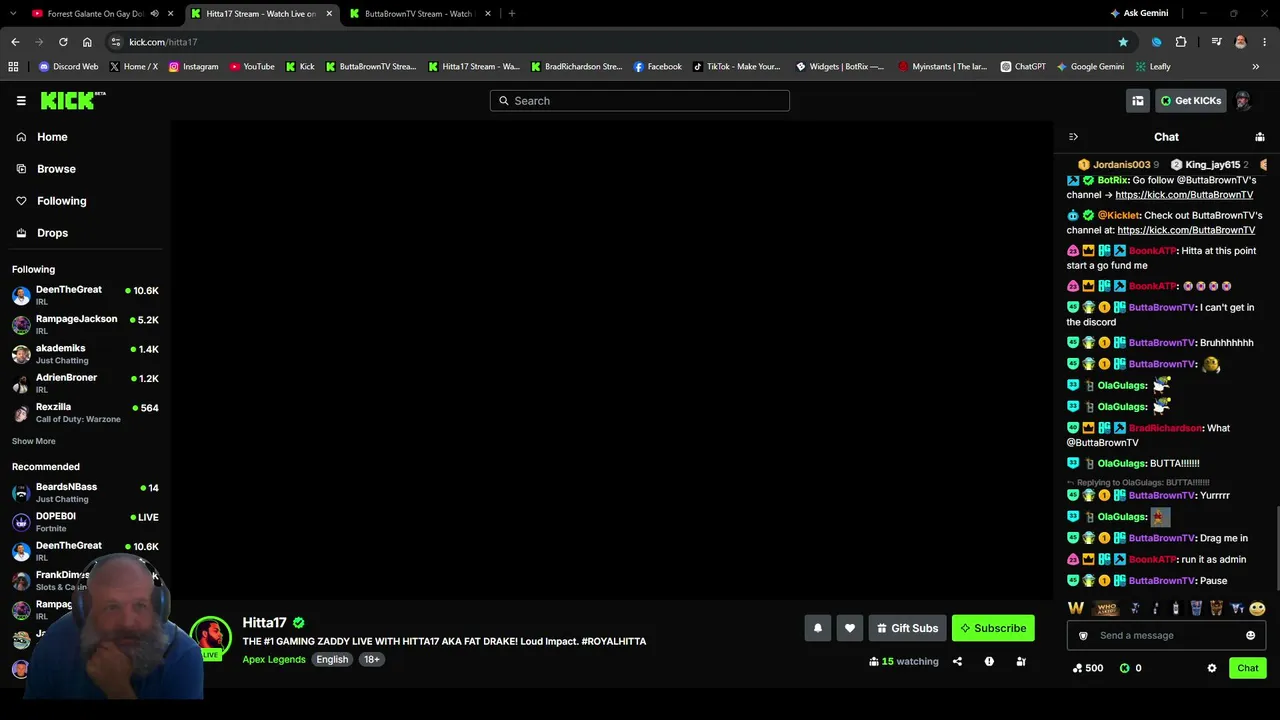Open the Discord Web bookmark
Image resolution: width=1280 pixels, height=720 pixels.
tap(68, 67)
